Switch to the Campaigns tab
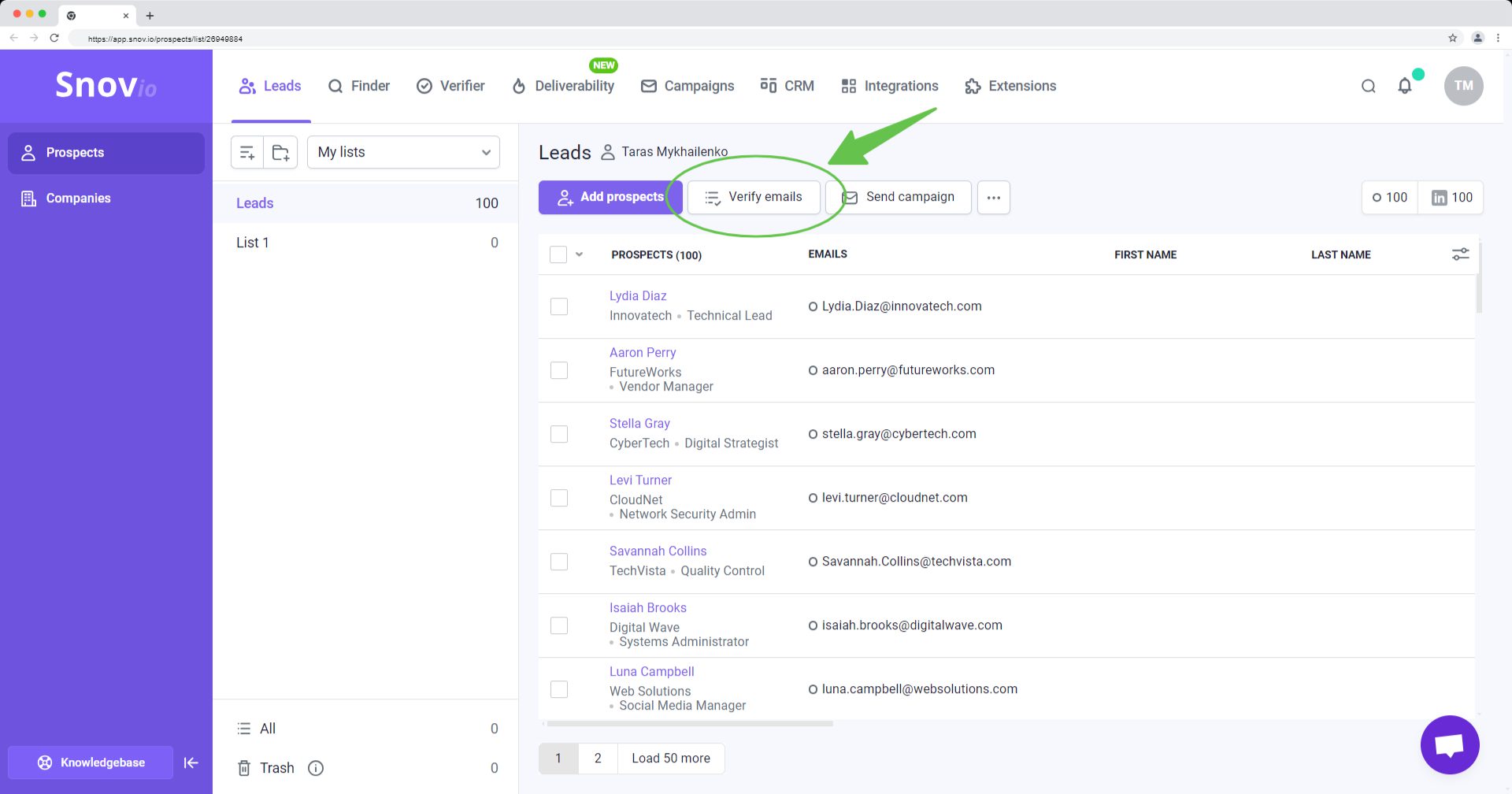Screen dimensions: 1512x794 pos(687,86)
